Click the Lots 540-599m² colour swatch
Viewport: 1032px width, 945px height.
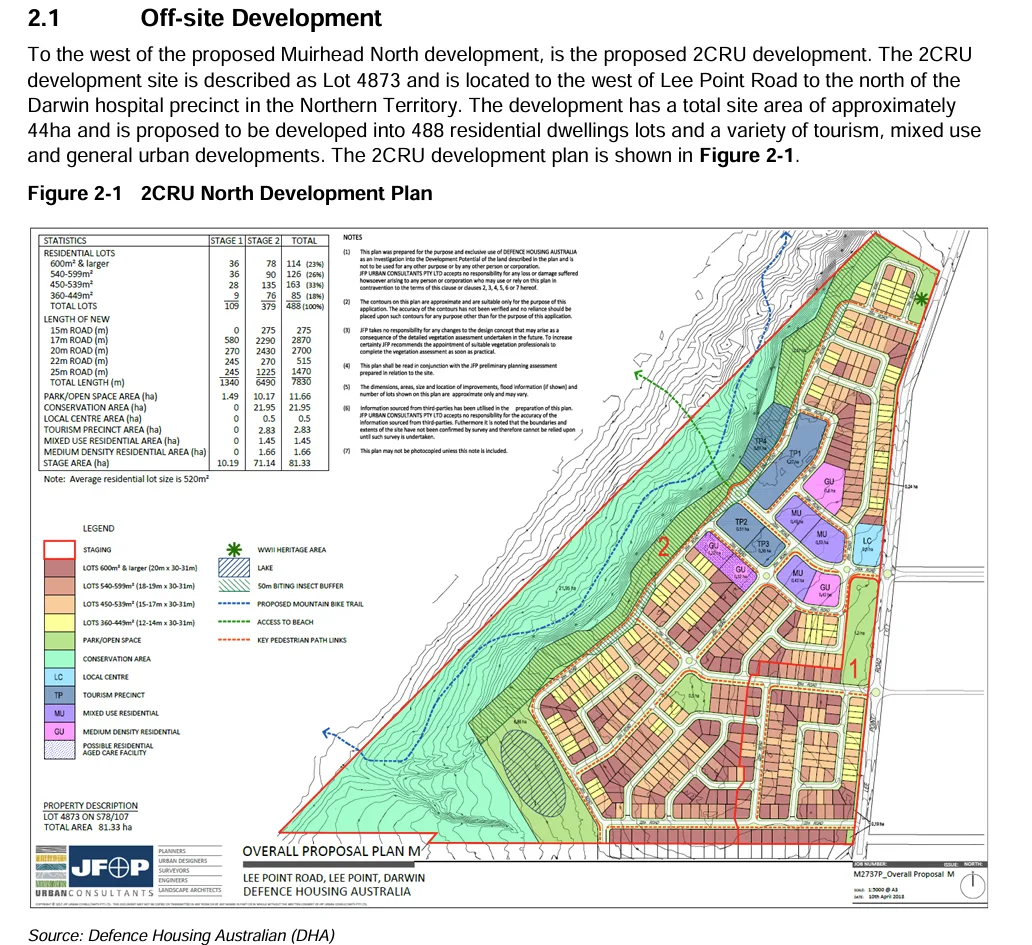[59, 586]
